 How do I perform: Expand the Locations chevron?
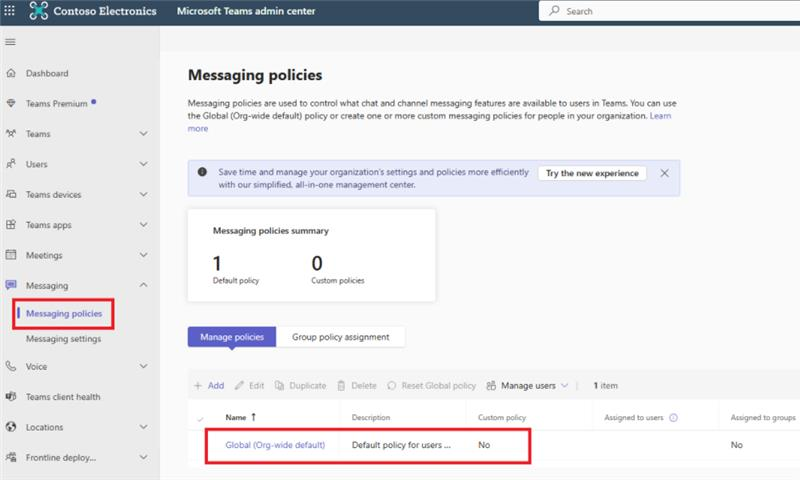(x=144, y=427)
